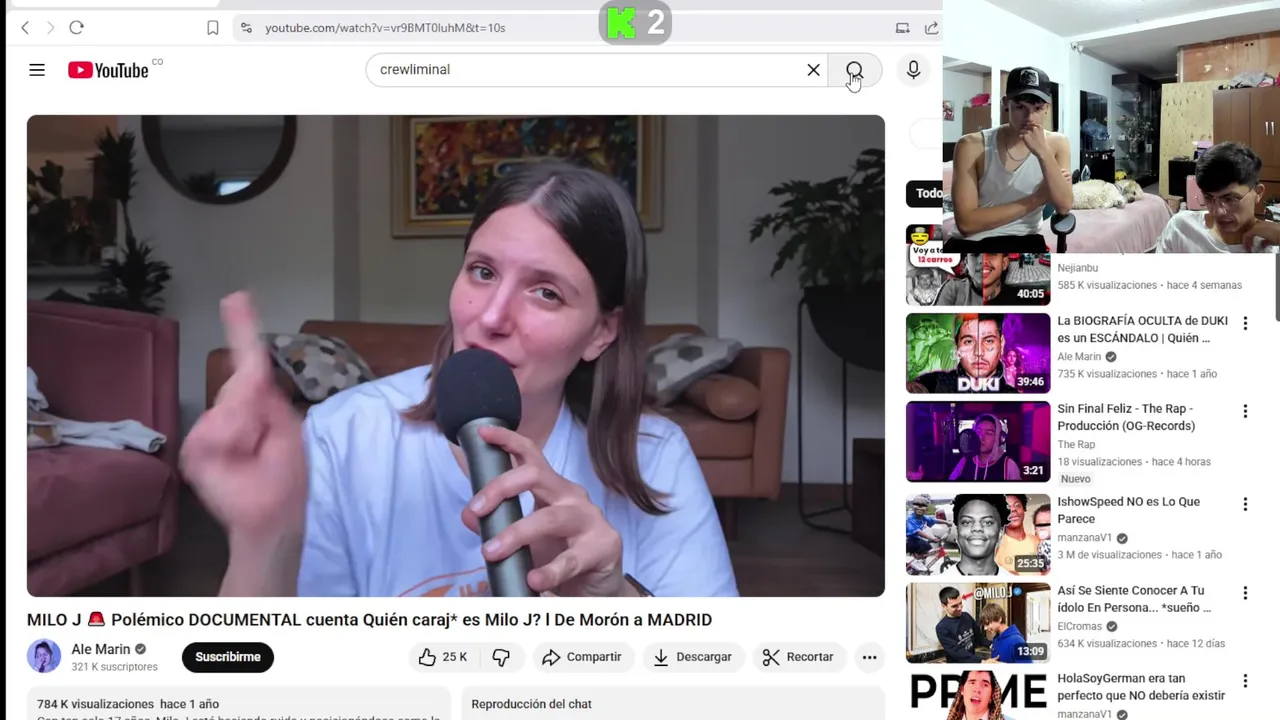Open the Reproducción del chat panel
Viewport: 1280px width, 720px height.
coord(673,704)
